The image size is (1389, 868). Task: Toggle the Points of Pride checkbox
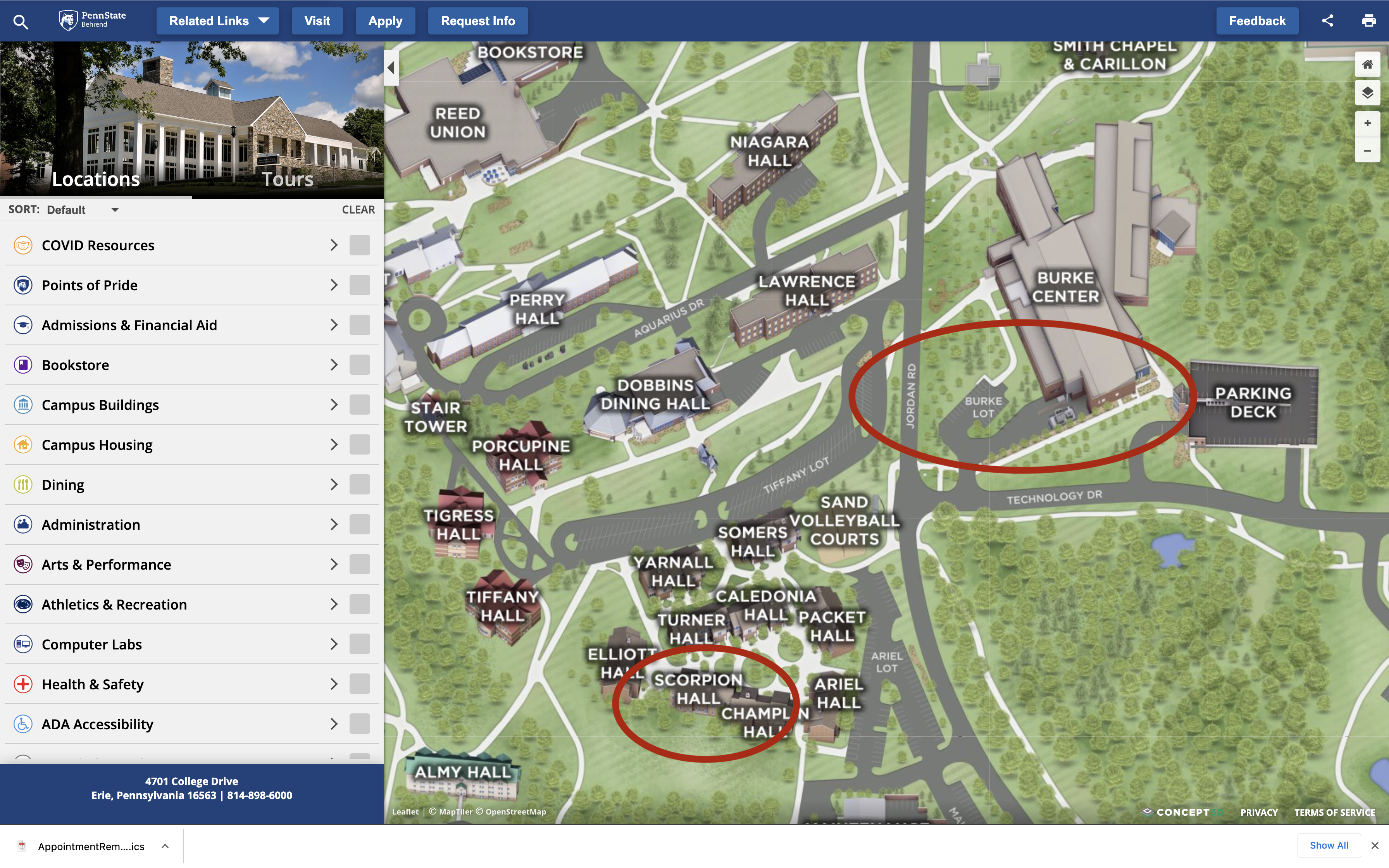tap(360, 285)
